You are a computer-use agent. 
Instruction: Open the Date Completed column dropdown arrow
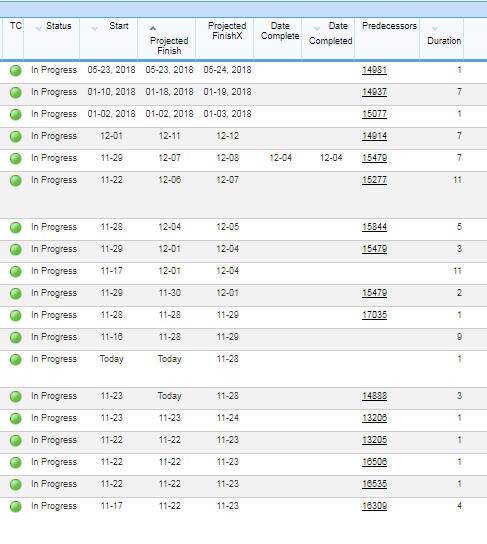click(317, 29)
